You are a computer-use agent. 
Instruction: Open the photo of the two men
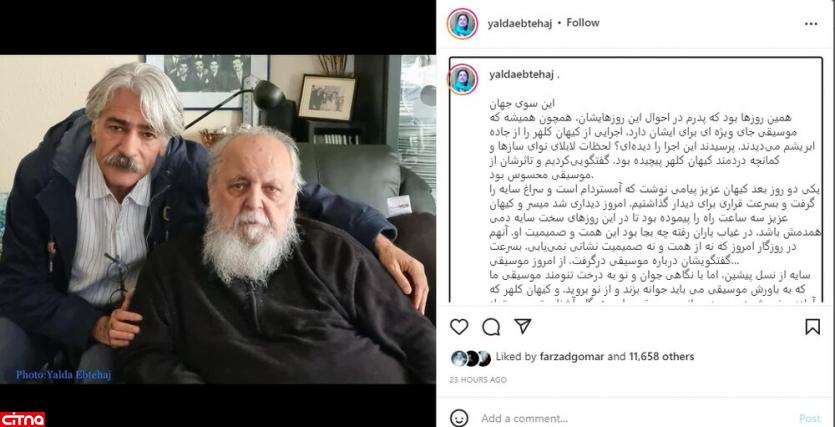click(217, 219)
